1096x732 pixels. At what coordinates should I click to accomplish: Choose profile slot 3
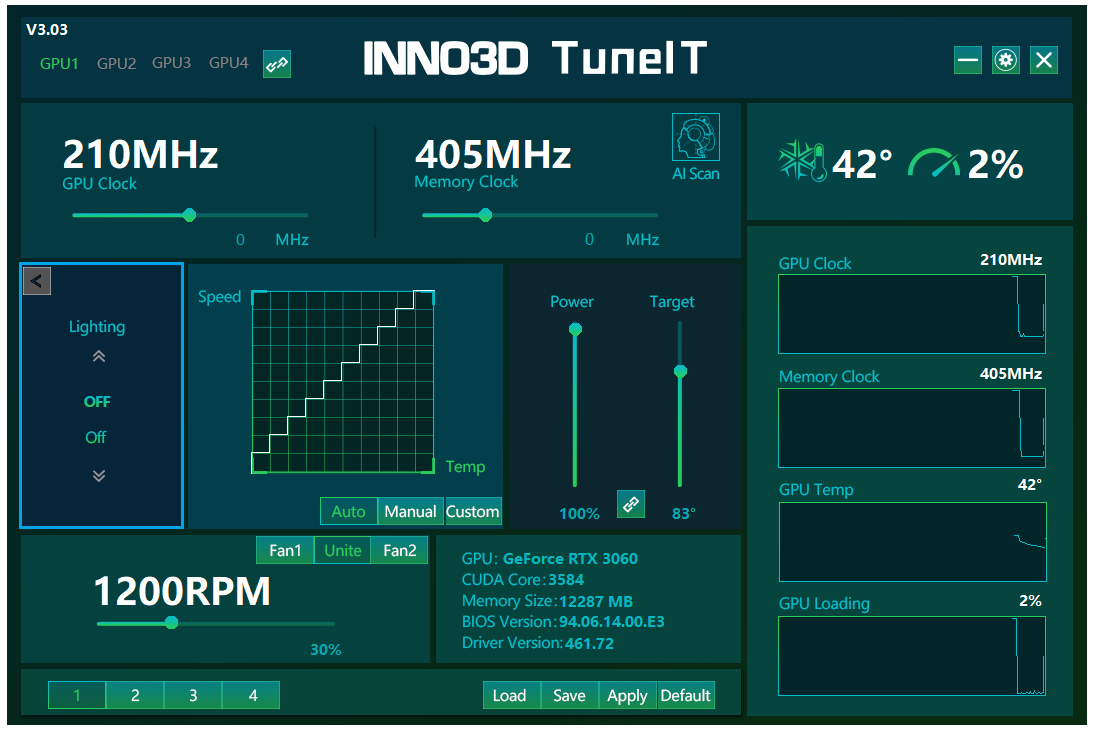point(193,695)
